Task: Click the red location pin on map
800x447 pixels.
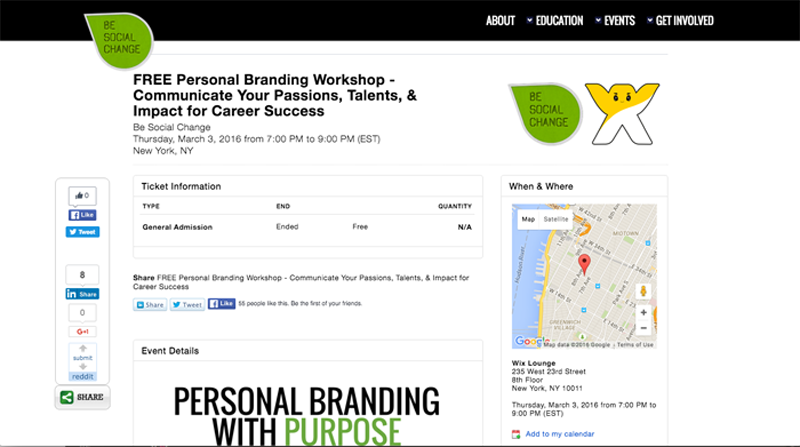Action: tap(584, 264)
